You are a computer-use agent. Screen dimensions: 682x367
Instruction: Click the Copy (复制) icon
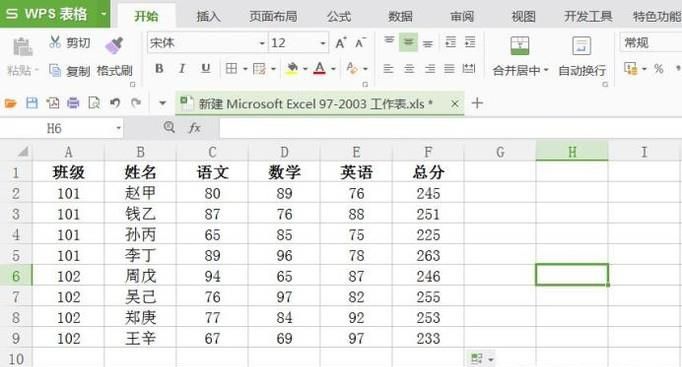pos(55,70)
